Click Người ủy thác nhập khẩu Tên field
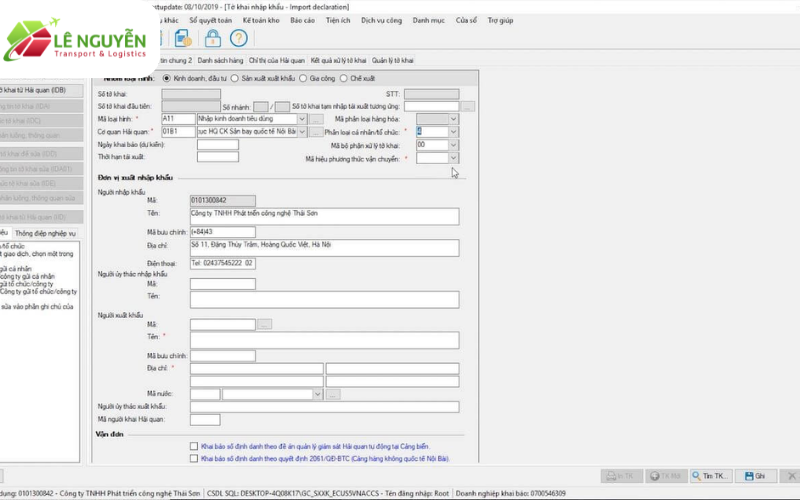Image resolution: width=800 pixels, height=500 pixels. (324, 299)
